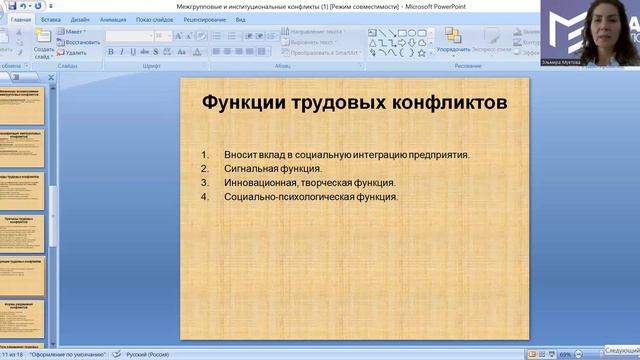Open the Выровнять текст dropdown

point(308,42)
